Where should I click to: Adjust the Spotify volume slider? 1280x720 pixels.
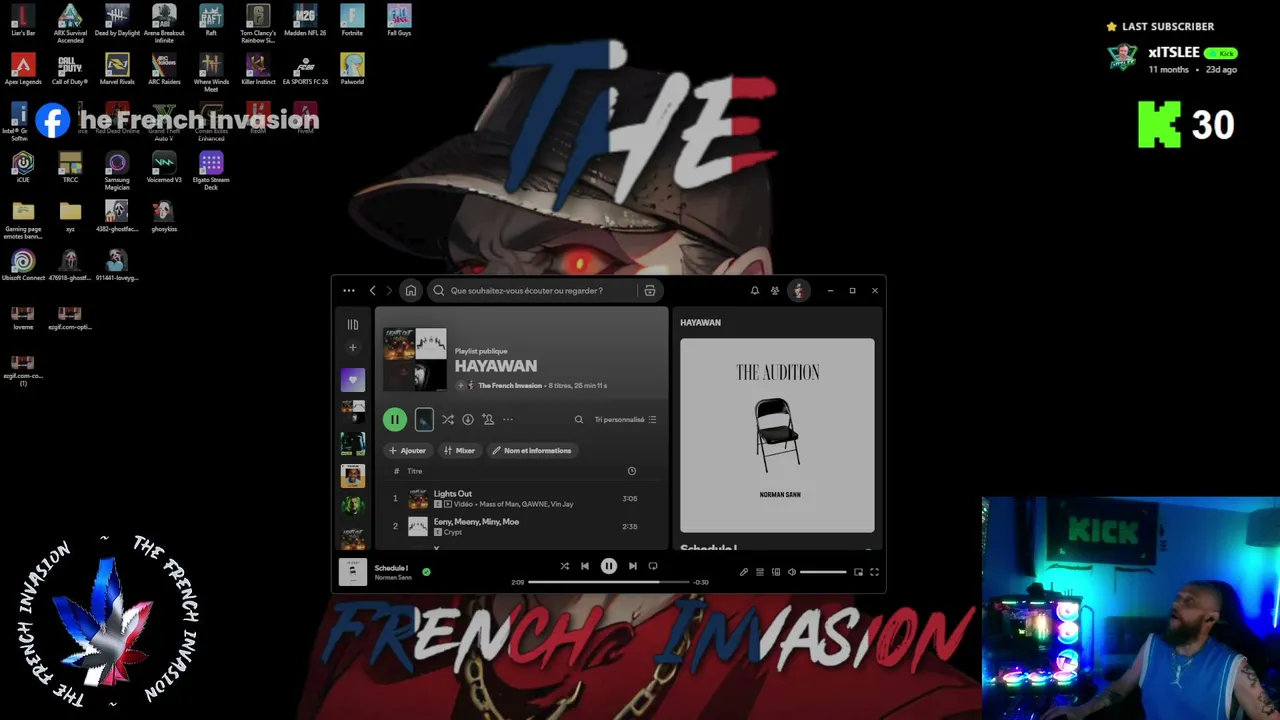[x=823, y=572]
